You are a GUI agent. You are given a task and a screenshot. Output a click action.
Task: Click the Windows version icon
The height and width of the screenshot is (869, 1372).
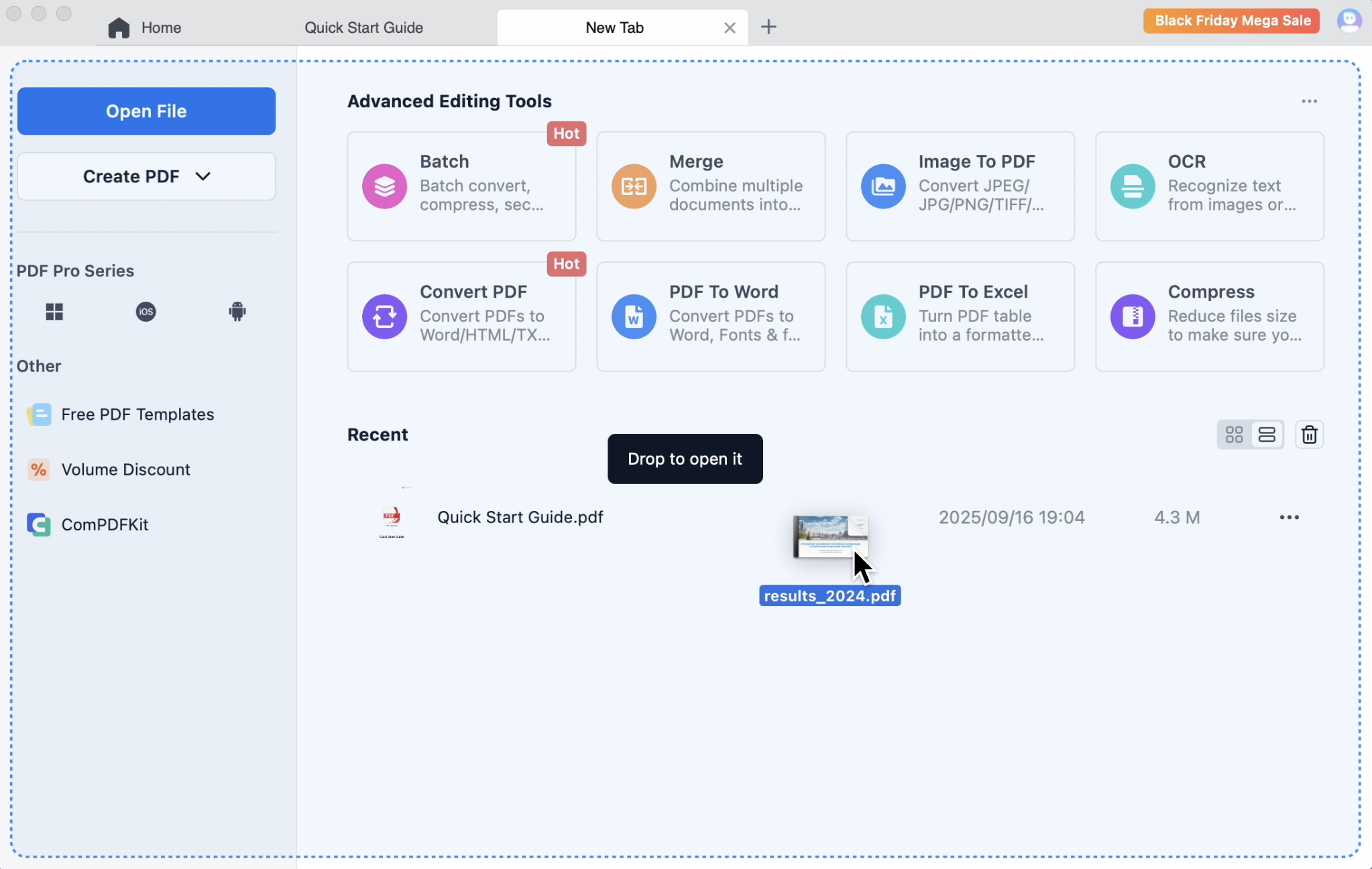pyautogui.click(x=54, y=311)
